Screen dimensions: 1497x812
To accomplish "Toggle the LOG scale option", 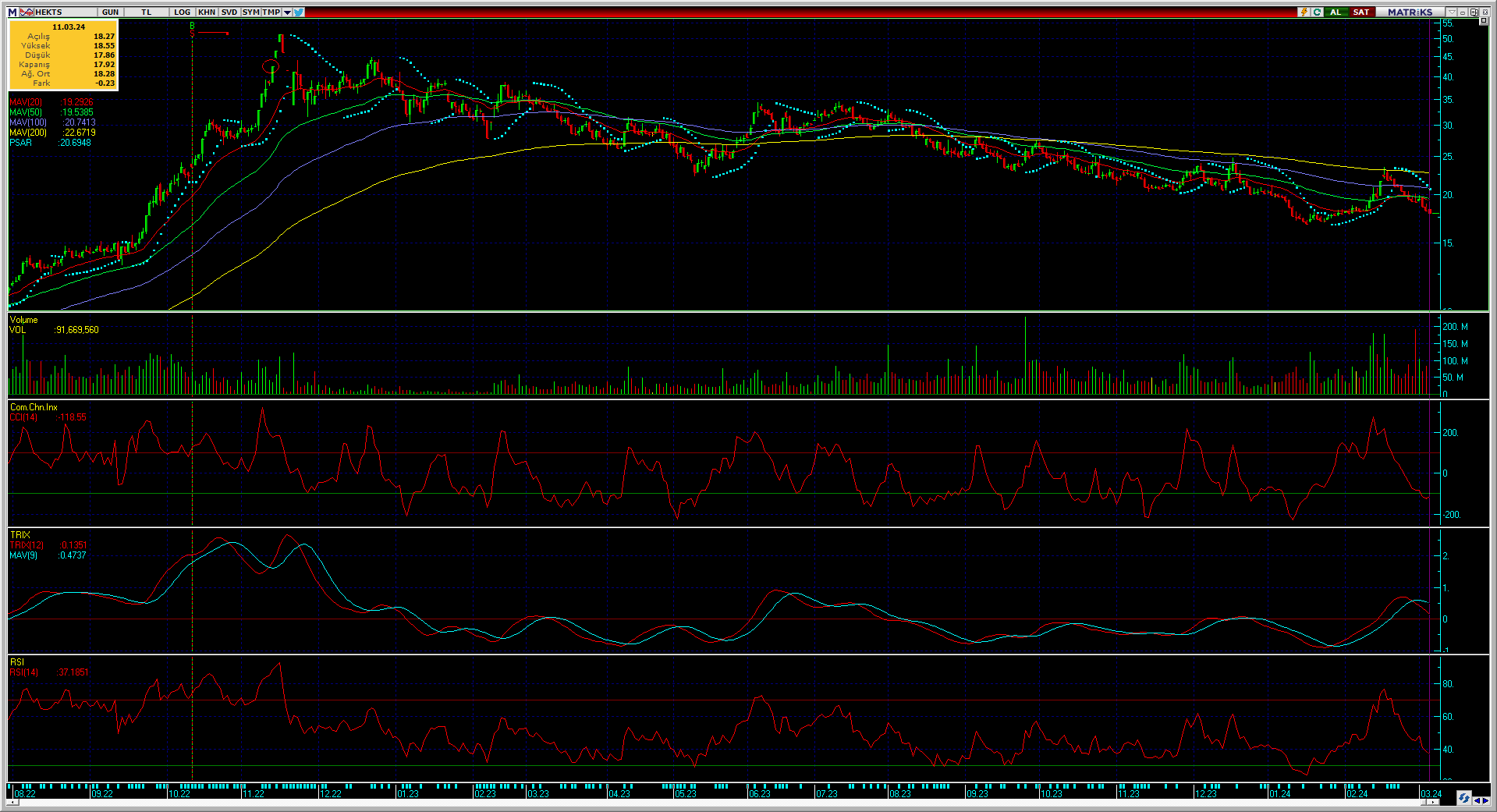I will coord(182,12).
